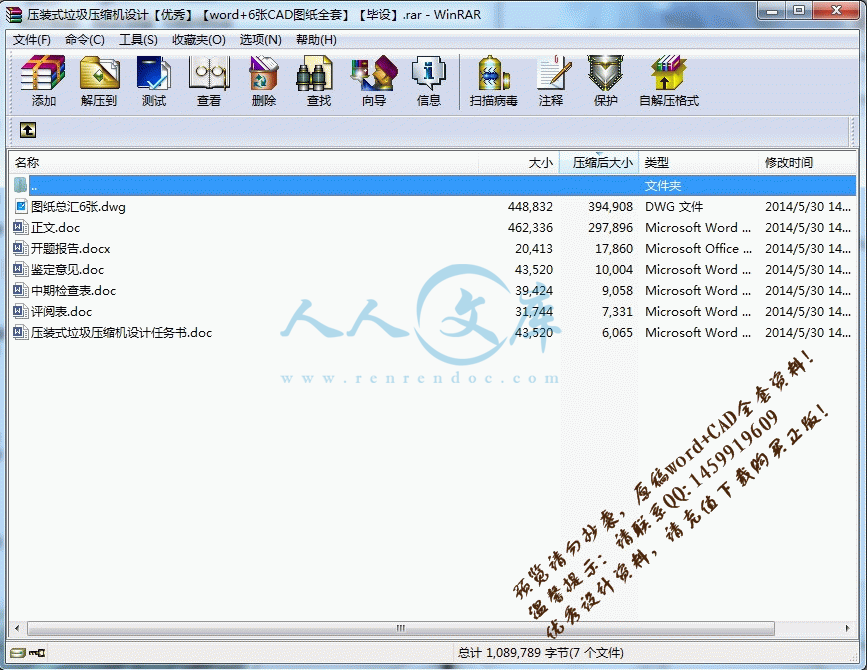Select file 鉴定意见.doc
The width and height of the screenshot is (867, 670).
[67, 270]
